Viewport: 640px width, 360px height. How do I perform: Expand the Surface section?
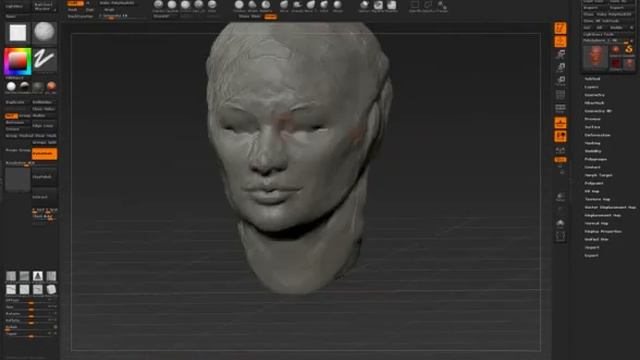(x=592, y=127)
